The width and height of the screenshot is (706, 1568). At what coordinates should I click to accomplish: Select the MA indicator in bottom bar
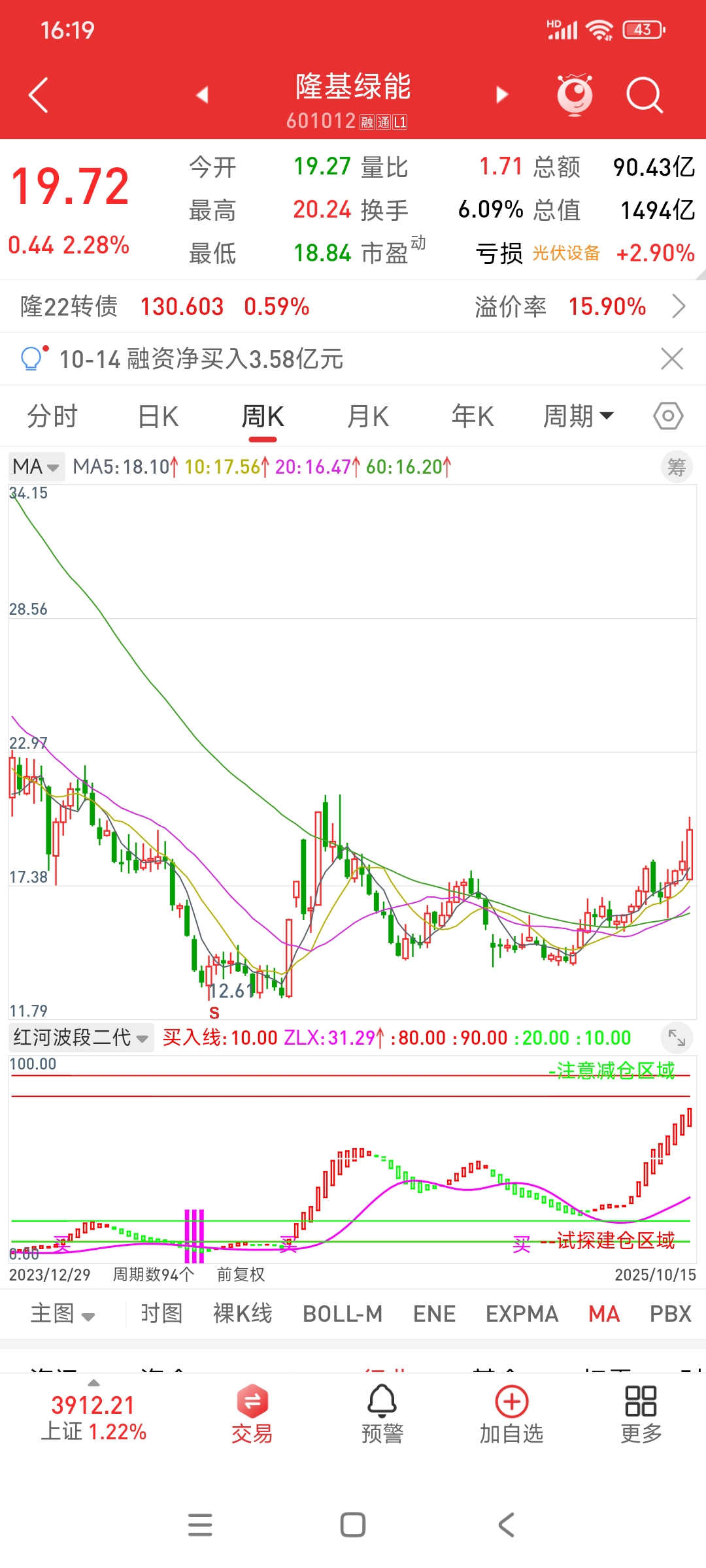(604, 1314)
